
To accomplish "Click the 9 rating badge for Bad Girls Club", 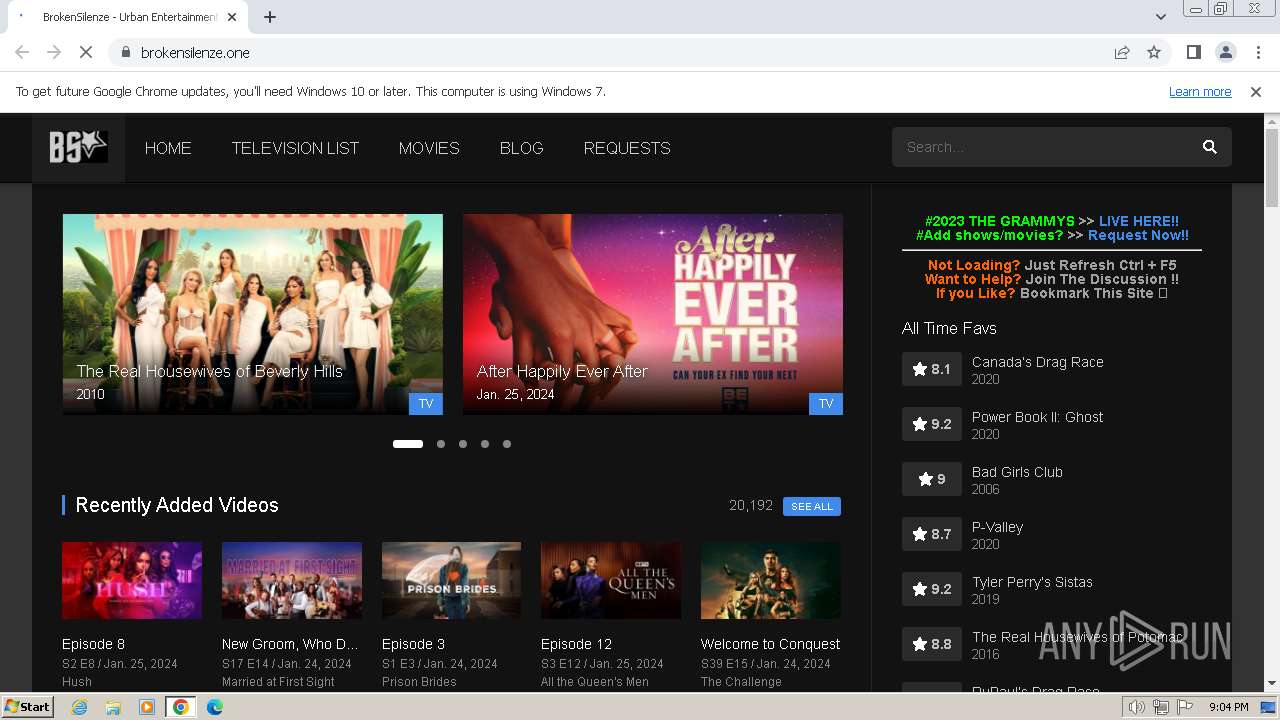I will tap(931, 479).
